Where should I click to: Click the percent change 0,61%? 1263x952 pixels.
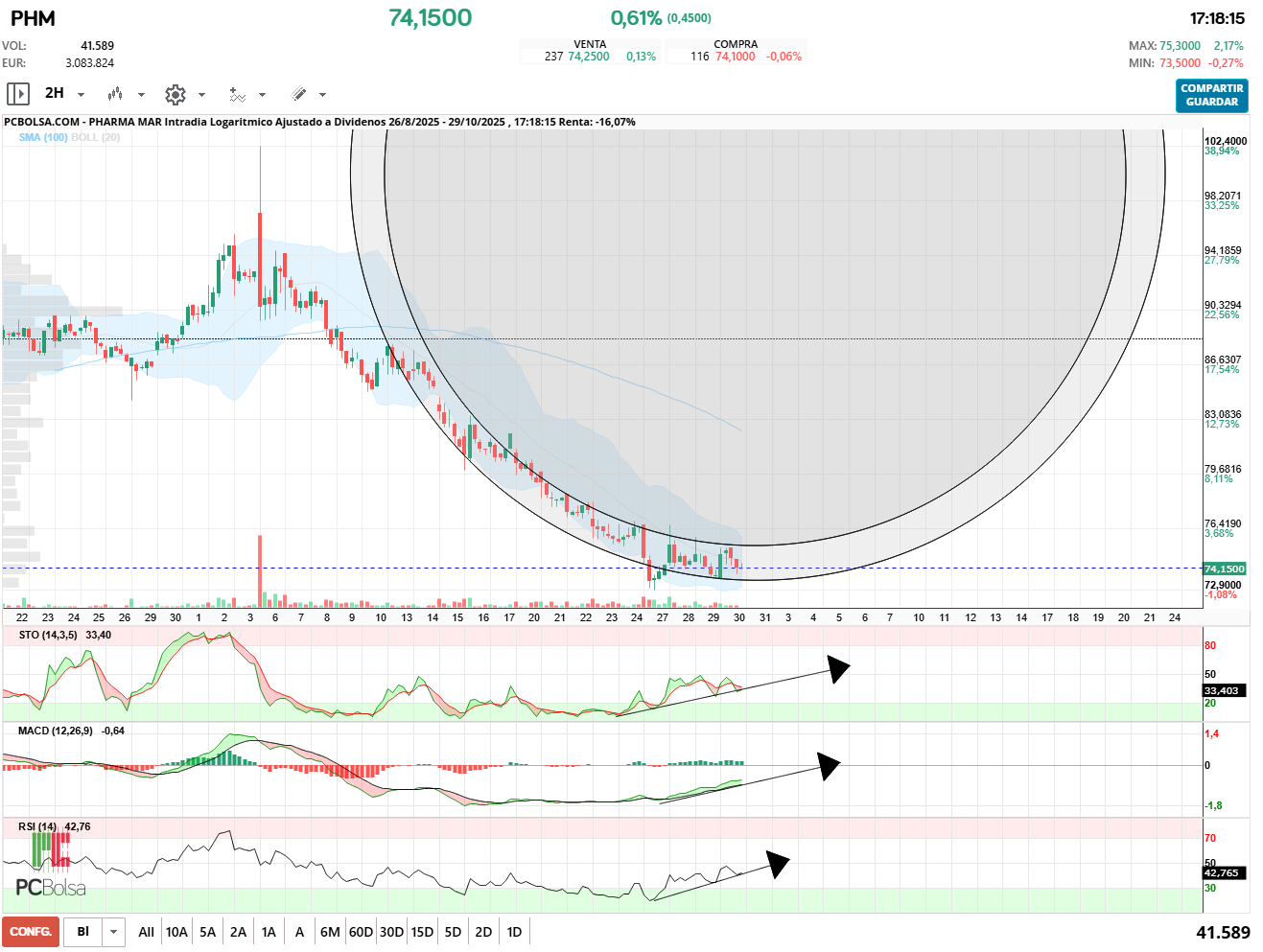coord(636,18)
